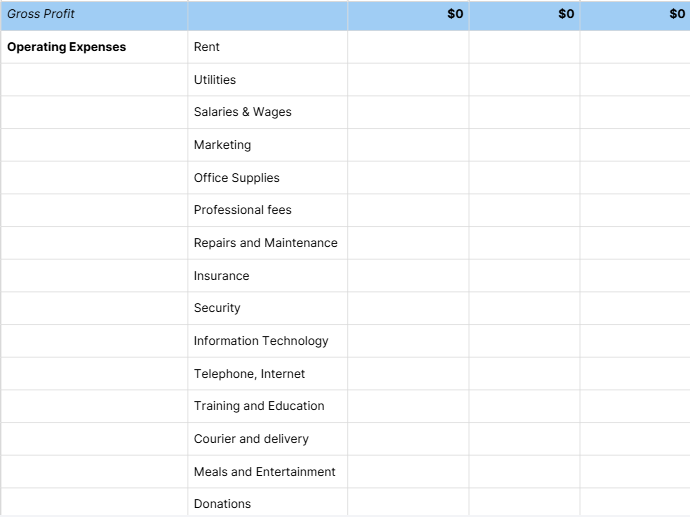690x517 pixels.
Task: Select the Training and Education cell
Action: coord(268,406)
